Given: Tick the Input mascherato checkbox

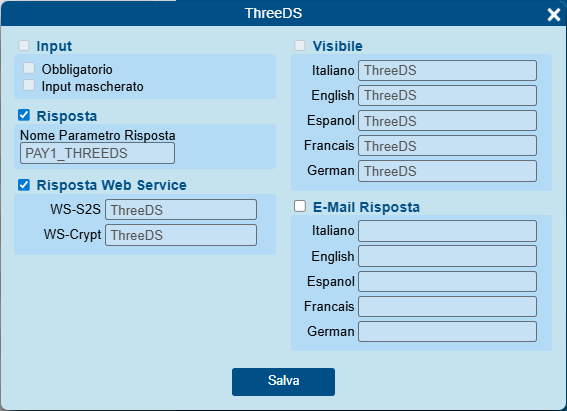Looking at the screenshot, I should click(x=29, y=85).
